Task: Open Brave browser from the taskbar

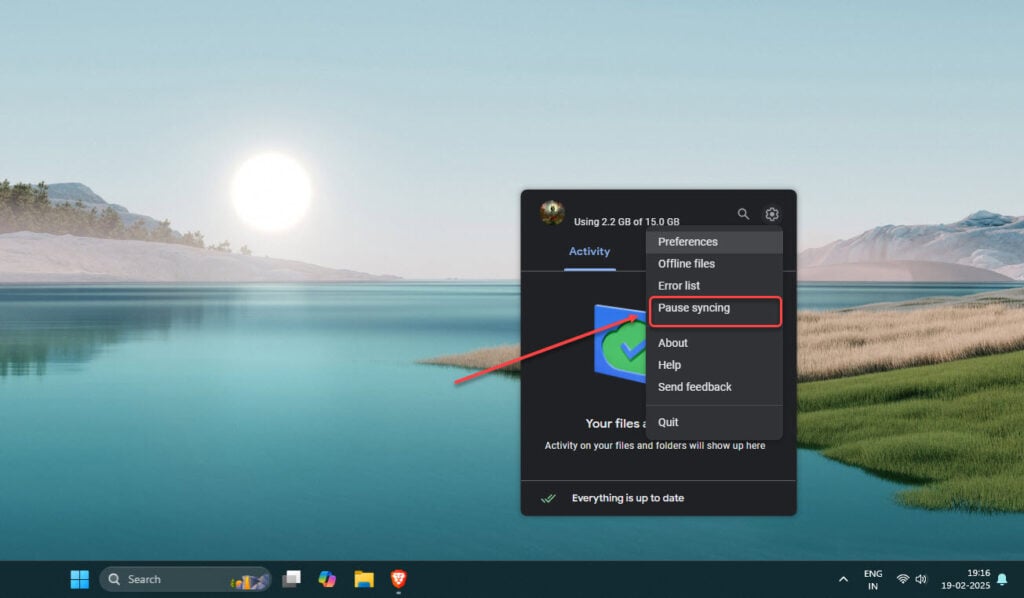Action: click(x=398, y=579)
